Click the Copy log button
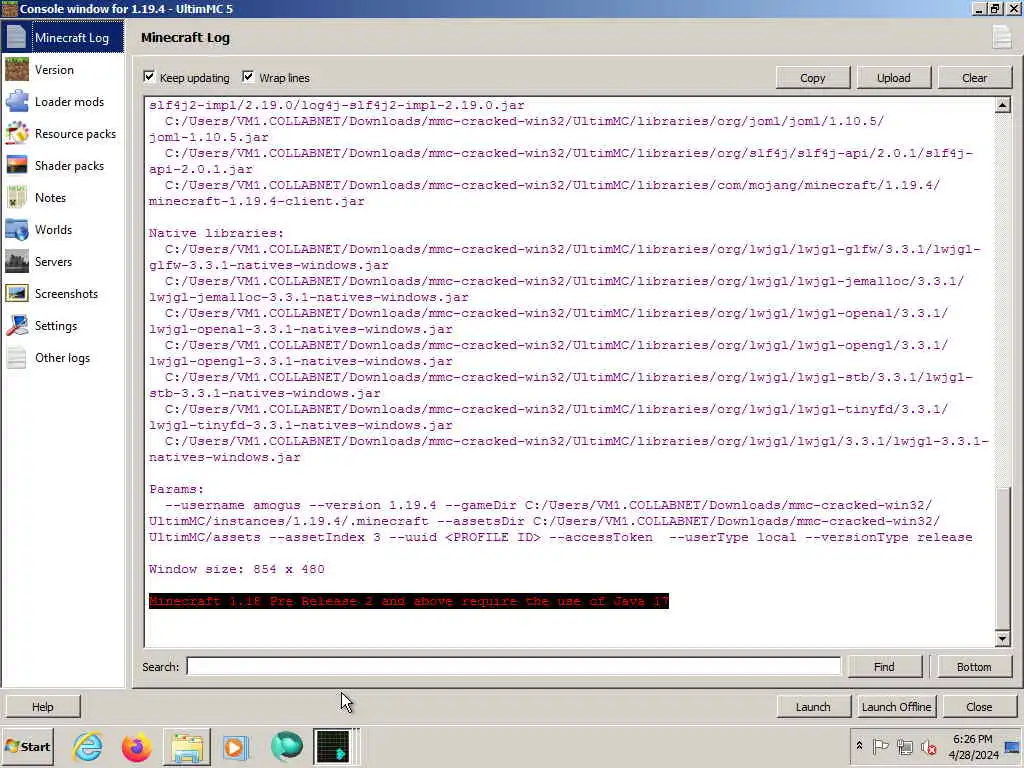The image size is (1024, 768). tap(812, 78)
